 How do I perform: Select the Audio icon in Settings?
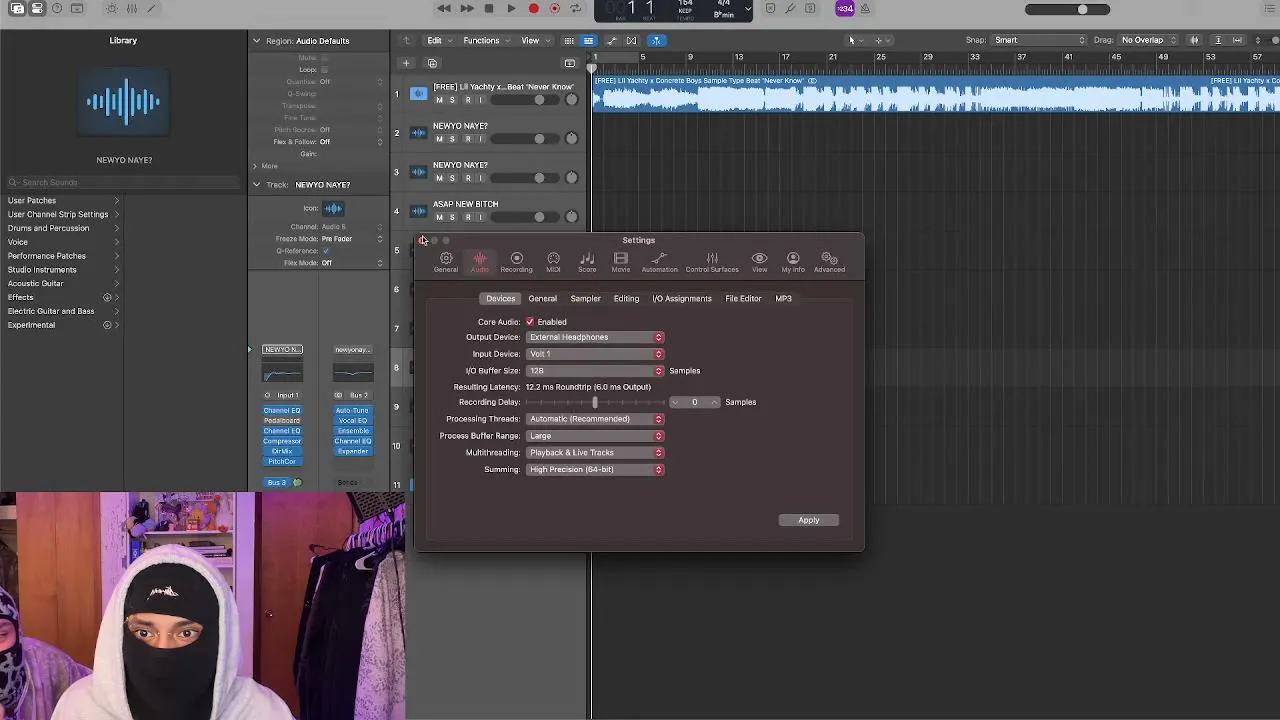480,262
